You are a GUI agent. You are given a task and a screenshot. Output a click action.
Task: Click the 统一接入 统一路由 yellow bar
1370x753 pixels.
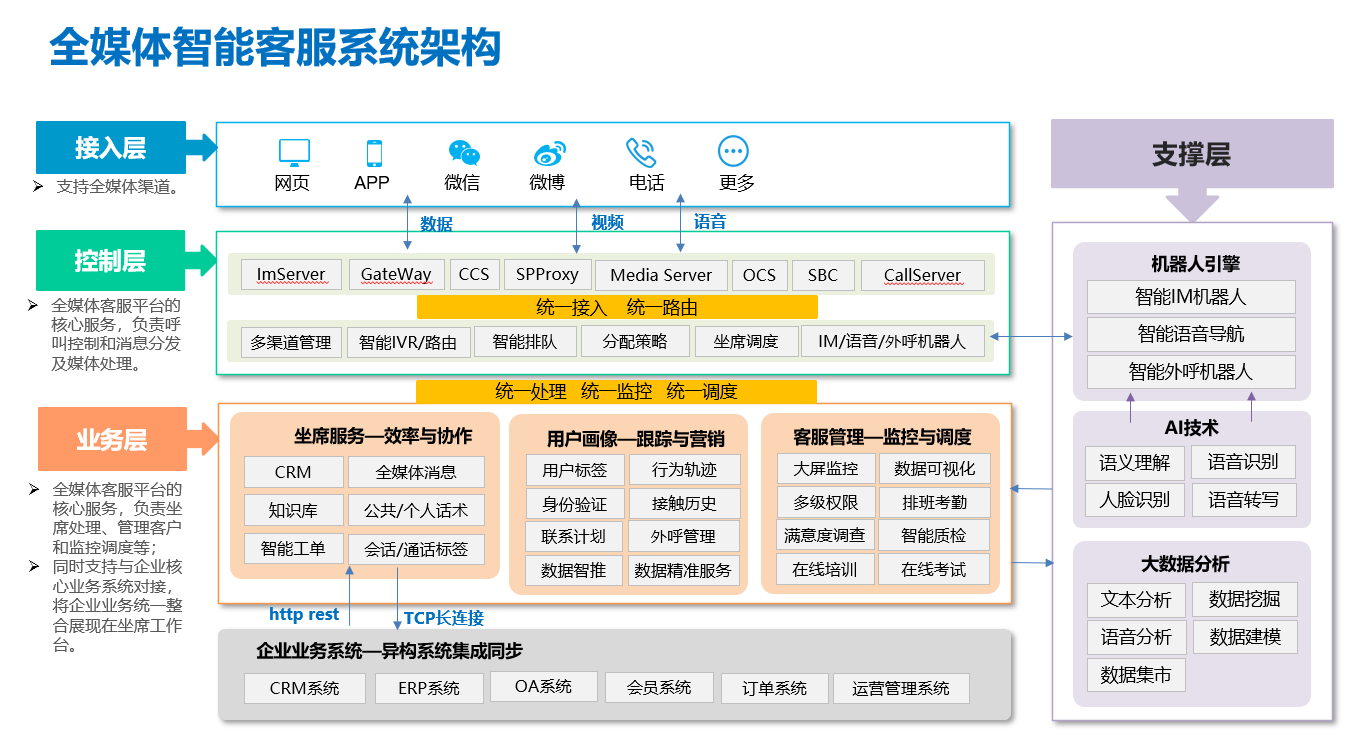pyautogui.click(x=617, y=307)
